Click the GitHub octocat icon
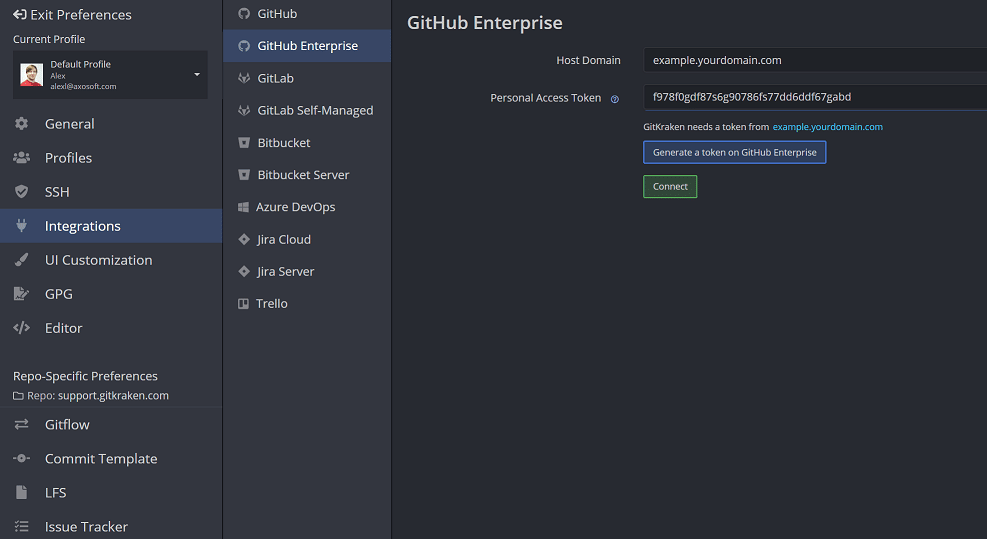The width and height of the screenshot is (987, 539). click(x=244, y=14)
